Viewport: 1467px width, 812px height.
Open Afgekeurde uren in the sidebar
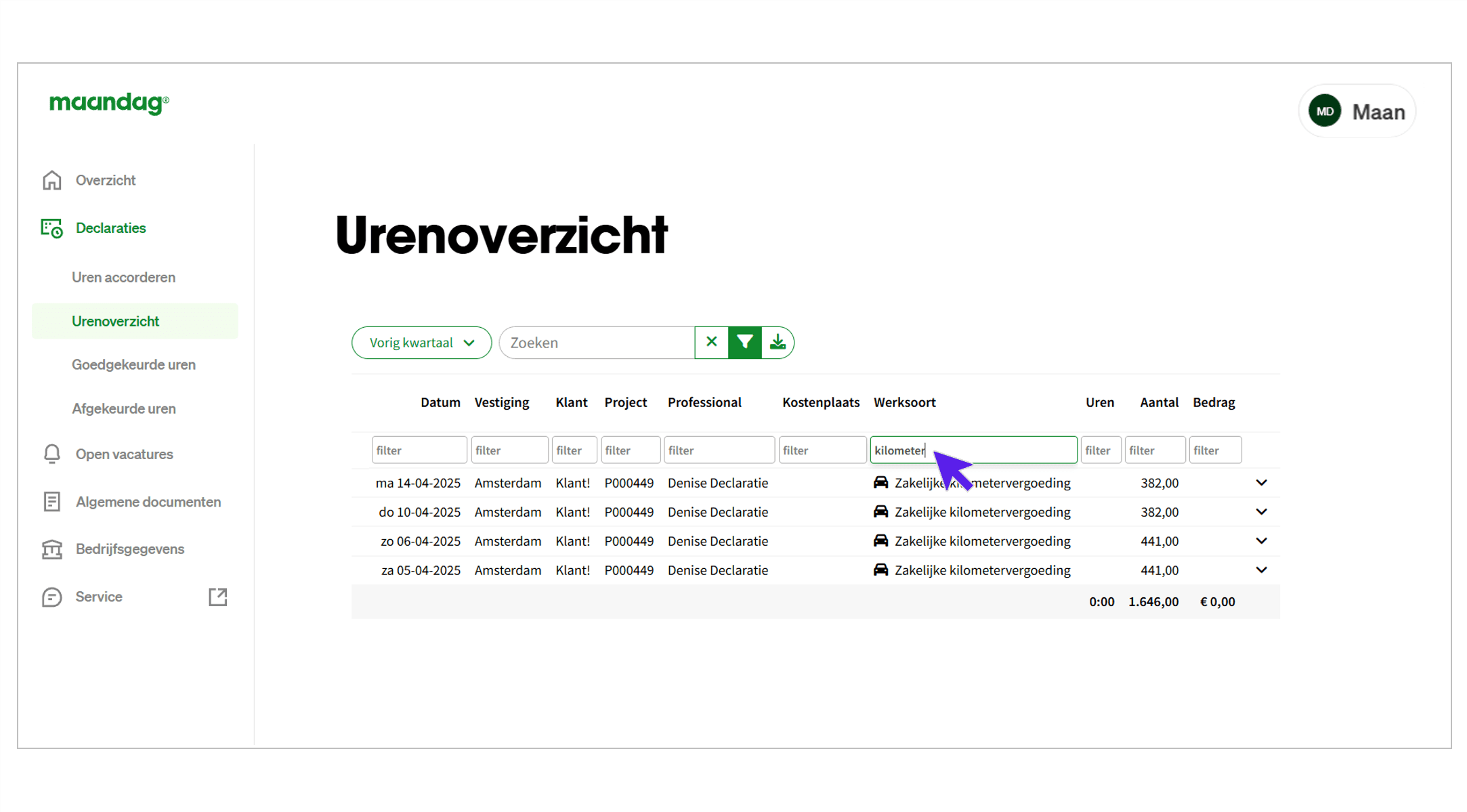124,408
